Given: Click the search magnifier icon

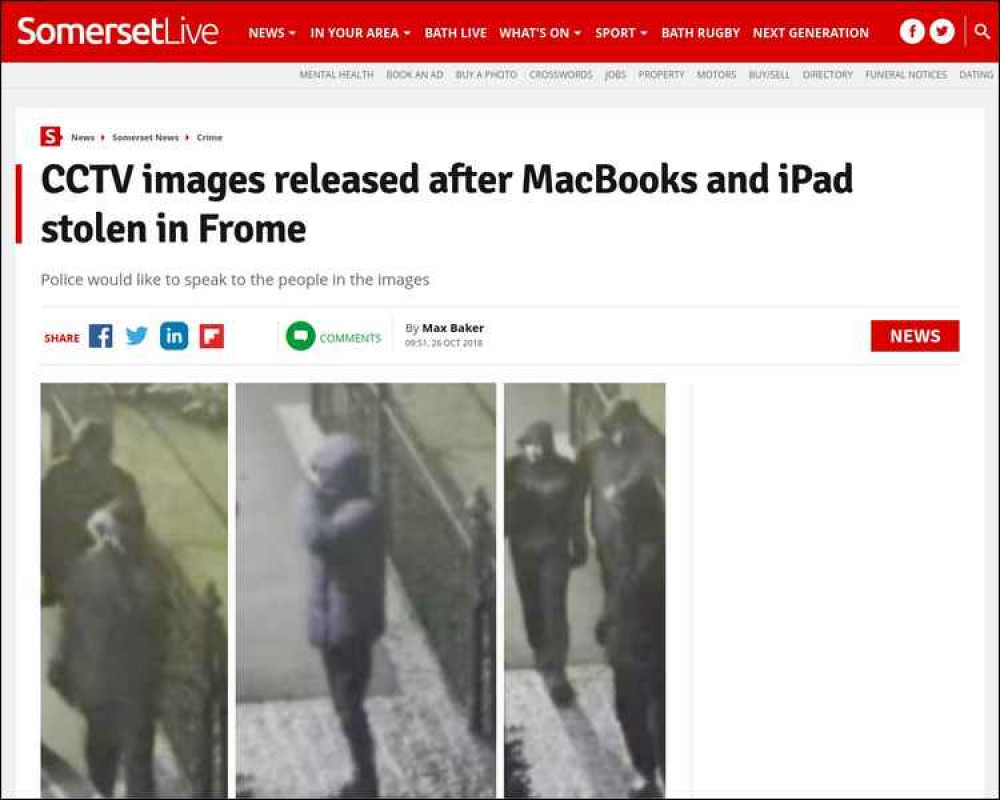Looking at the screenshot, I should 983,31.
